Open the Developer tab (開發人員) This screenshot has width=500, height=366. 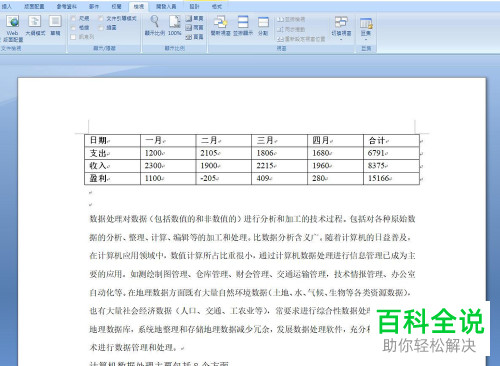[166, 6]
